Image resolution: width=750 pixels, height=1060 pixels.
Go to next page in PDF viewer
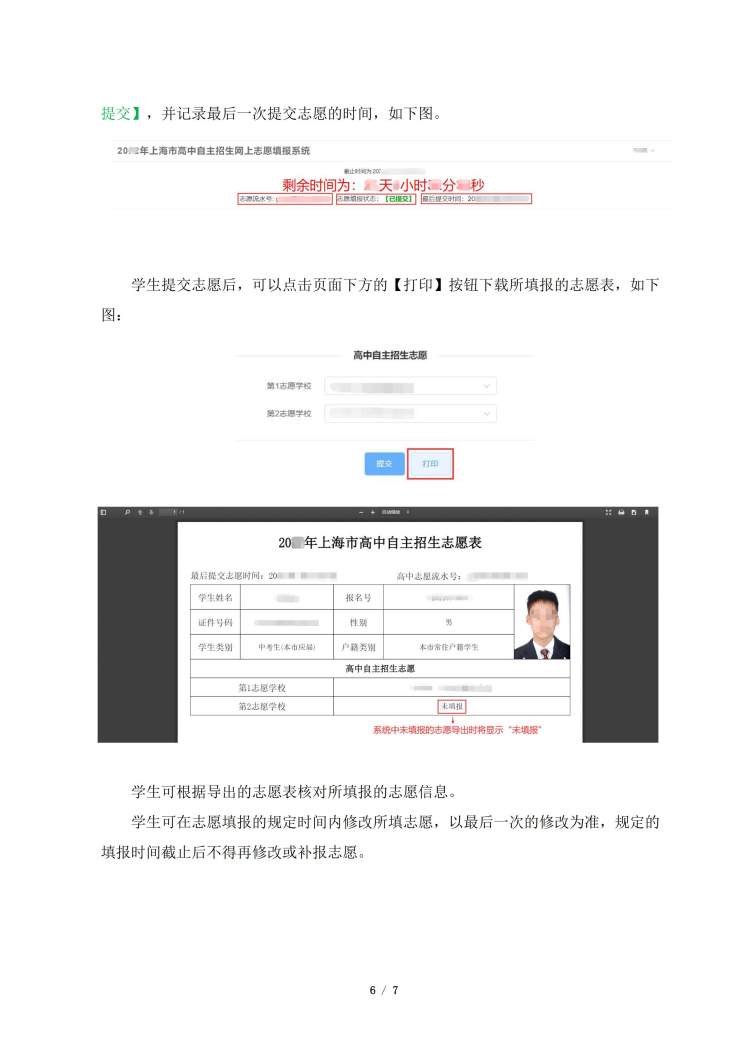pyautogui.click(x=151, y=512)
